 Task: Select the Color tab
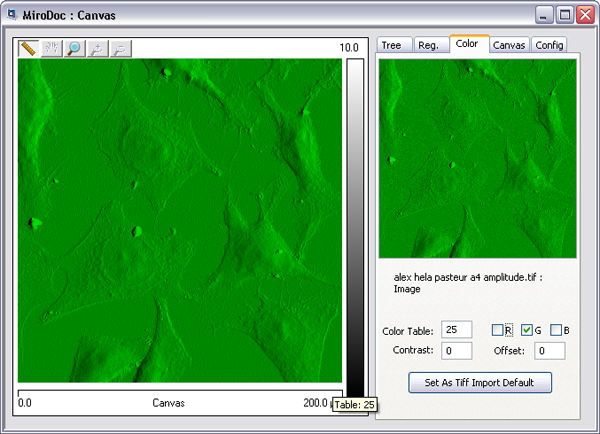click(467, 44)
